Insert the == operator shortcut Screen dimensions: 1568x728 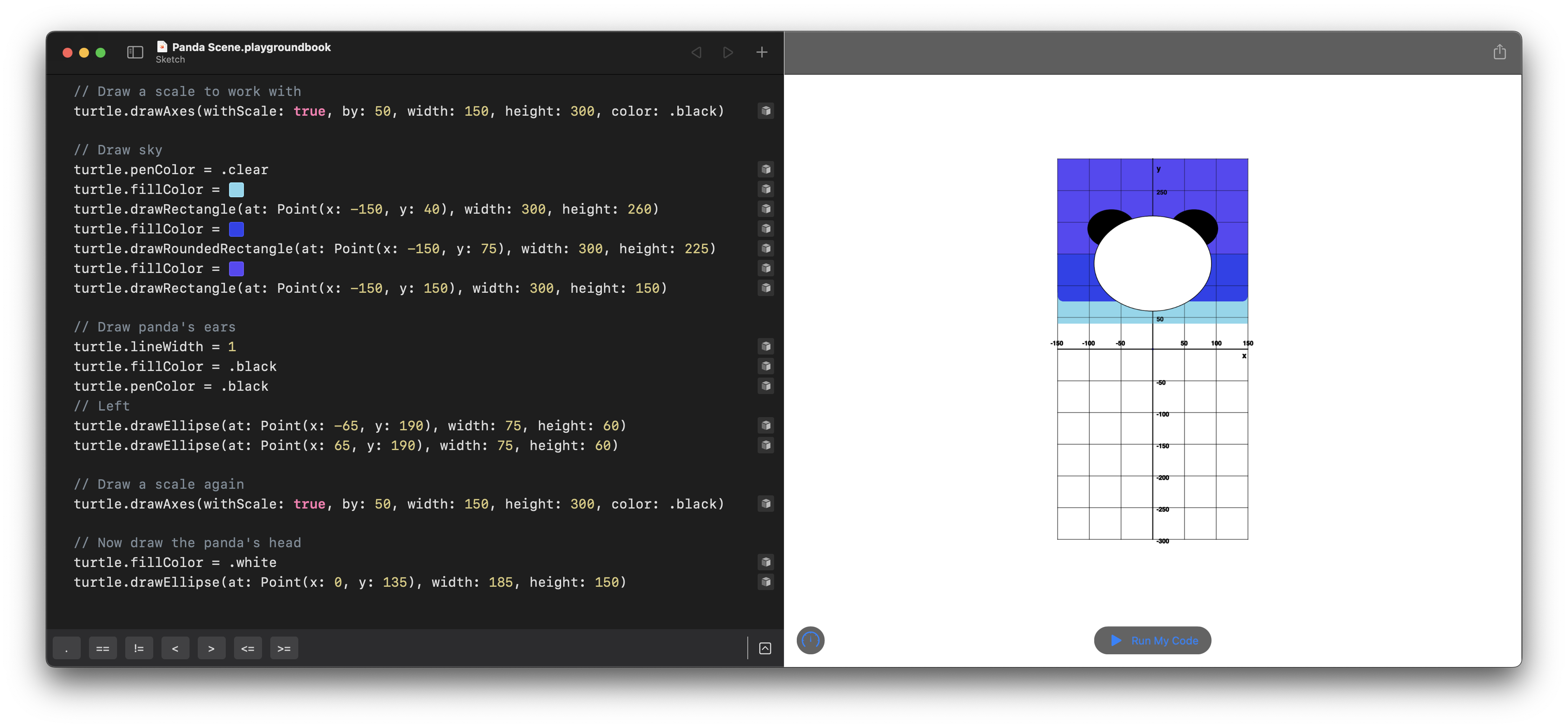point(102,649)
